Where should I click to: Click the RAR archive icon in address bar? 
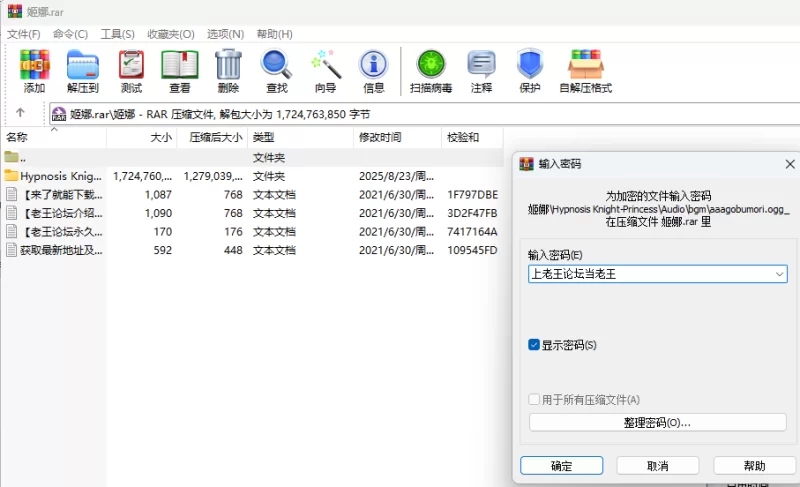59,114
